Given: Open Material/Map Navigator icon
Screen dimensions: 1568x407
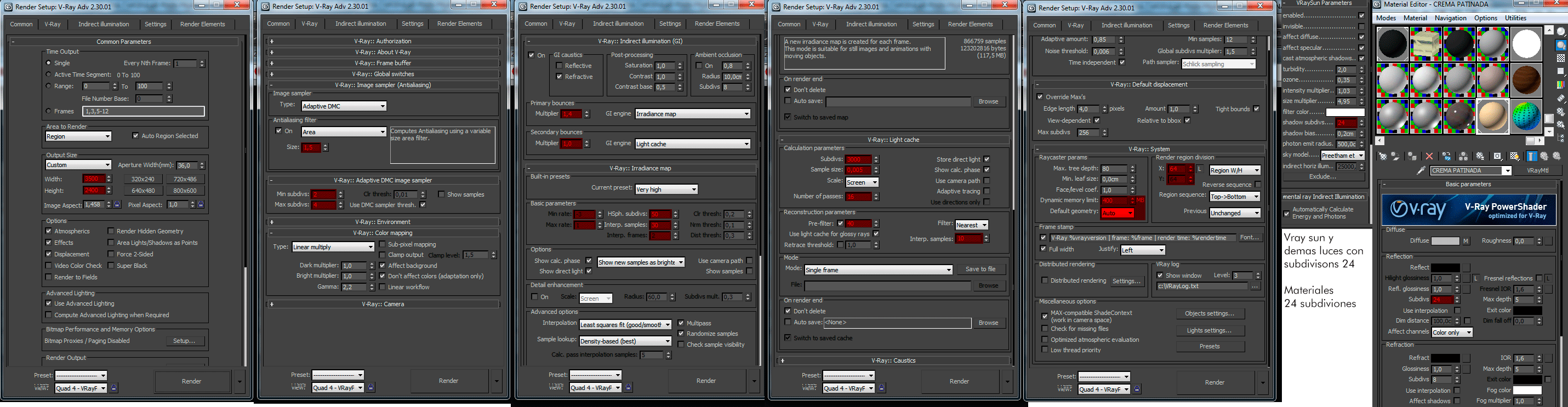Looking at the screenshot, I should click(1561, 138).
